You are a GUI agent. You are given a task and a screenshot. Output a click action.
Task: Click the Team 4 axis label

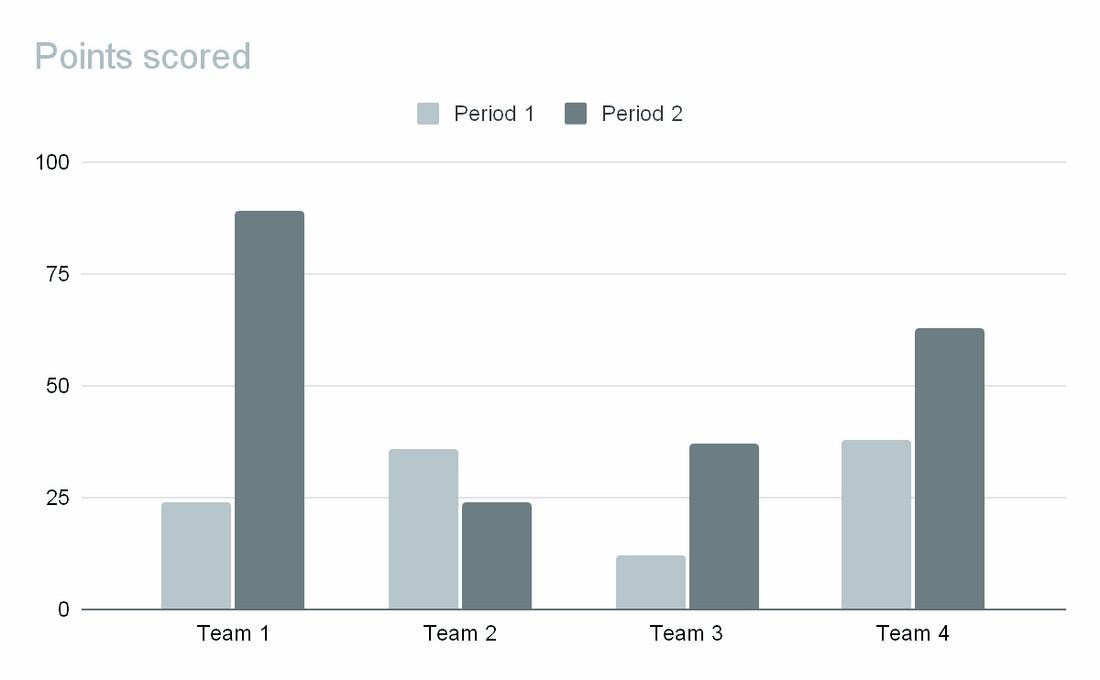(913, 634)
